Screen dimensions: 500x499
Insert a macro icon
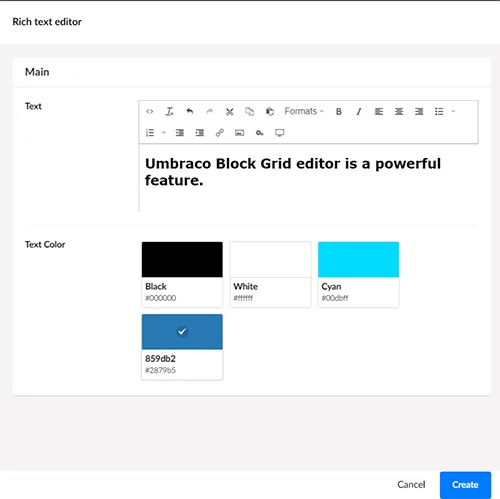260,133
